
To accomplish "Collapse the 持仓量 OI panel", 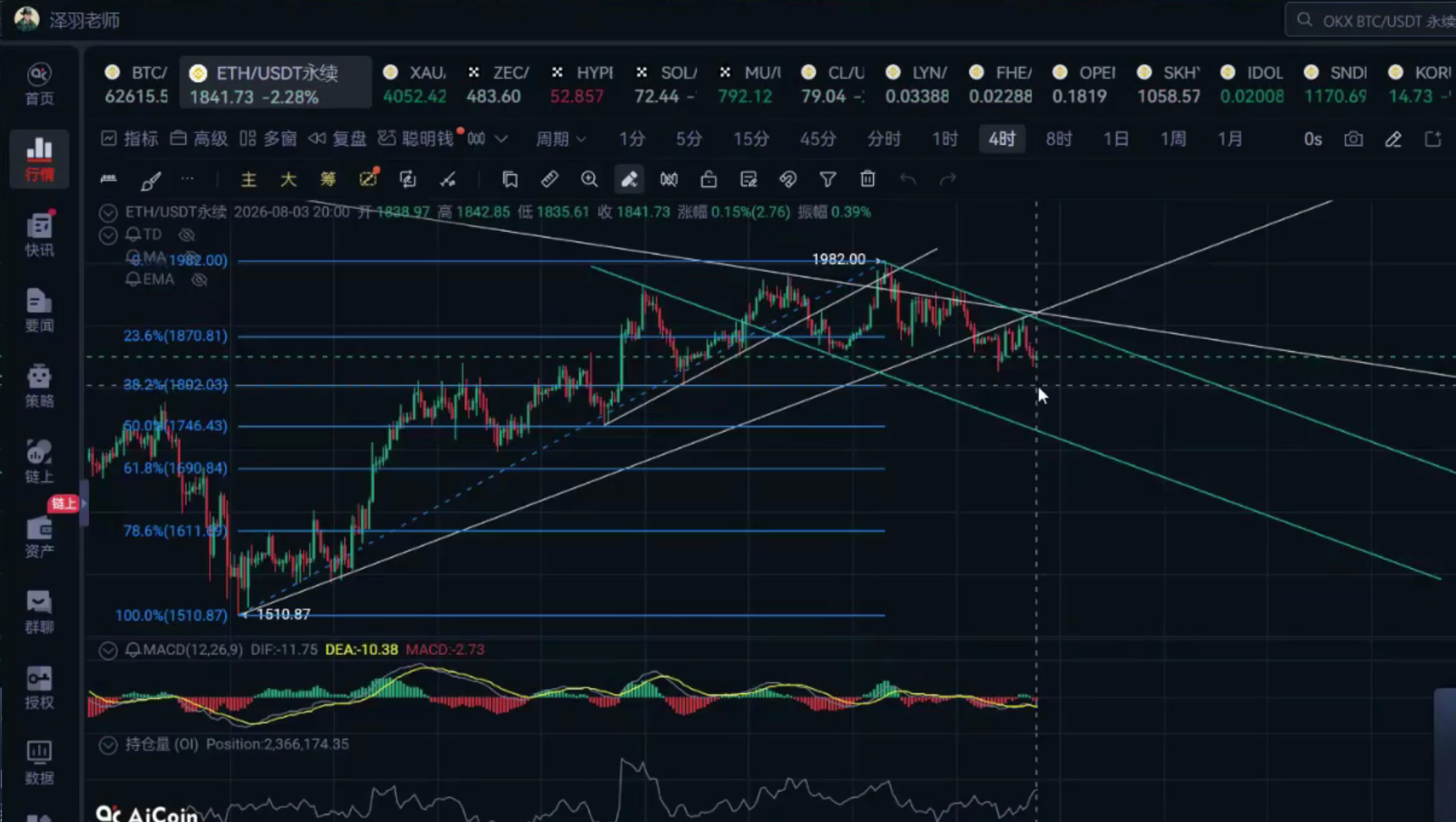I will click(x=108, y=745).
